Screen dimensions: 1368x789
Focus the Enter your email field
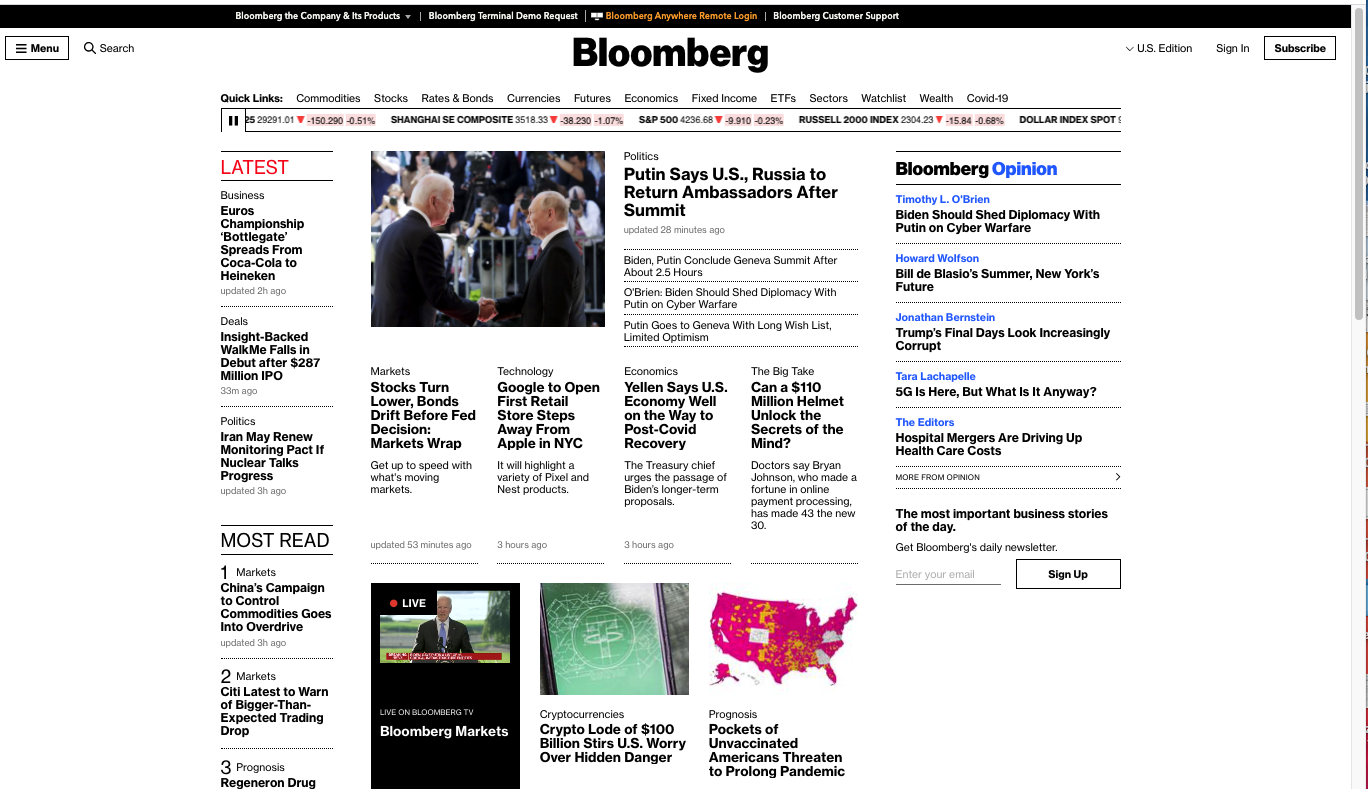point(947,574)
